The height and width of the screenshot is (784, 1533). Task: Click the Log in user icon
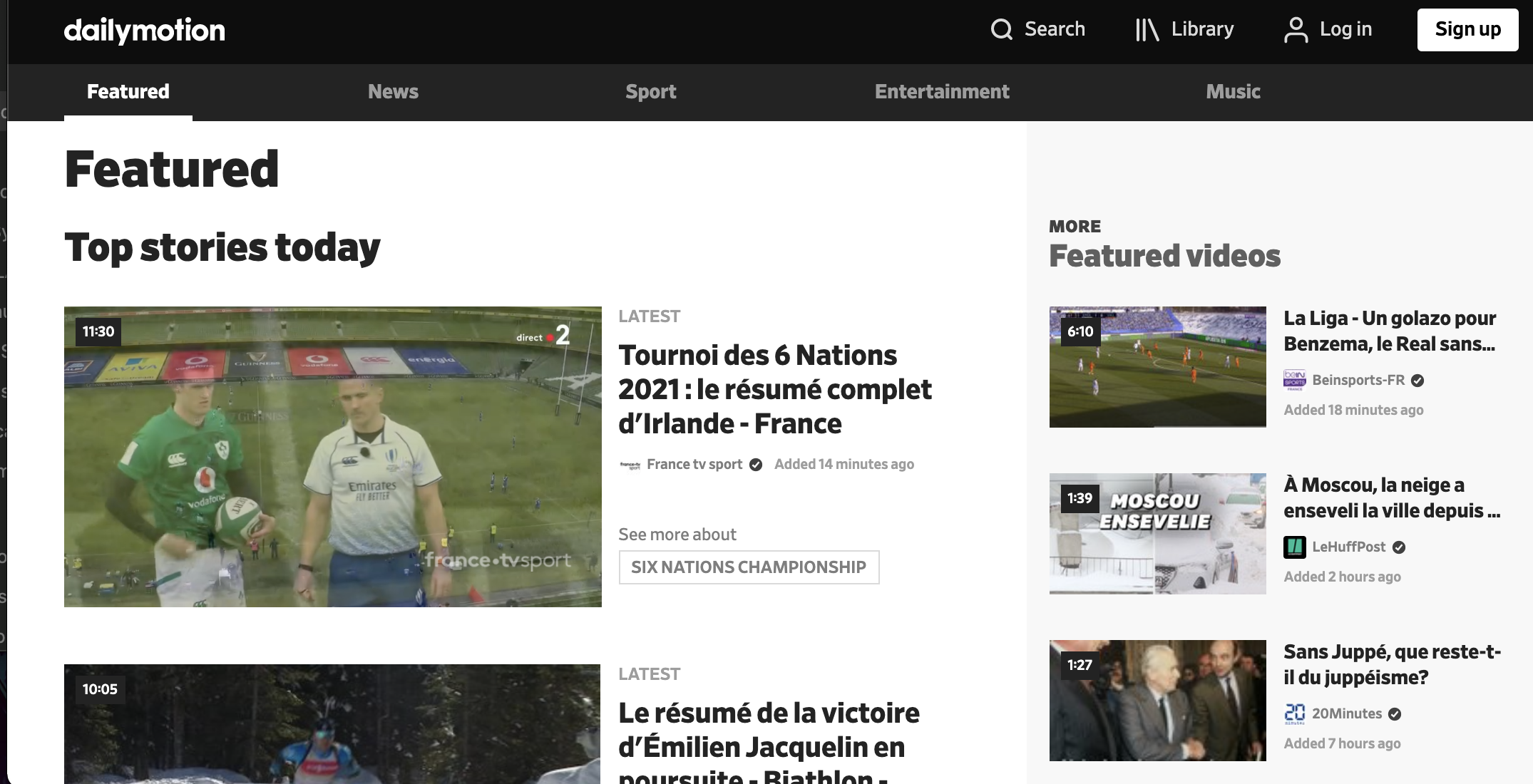pyautogui.click(x=1296, y=29)
